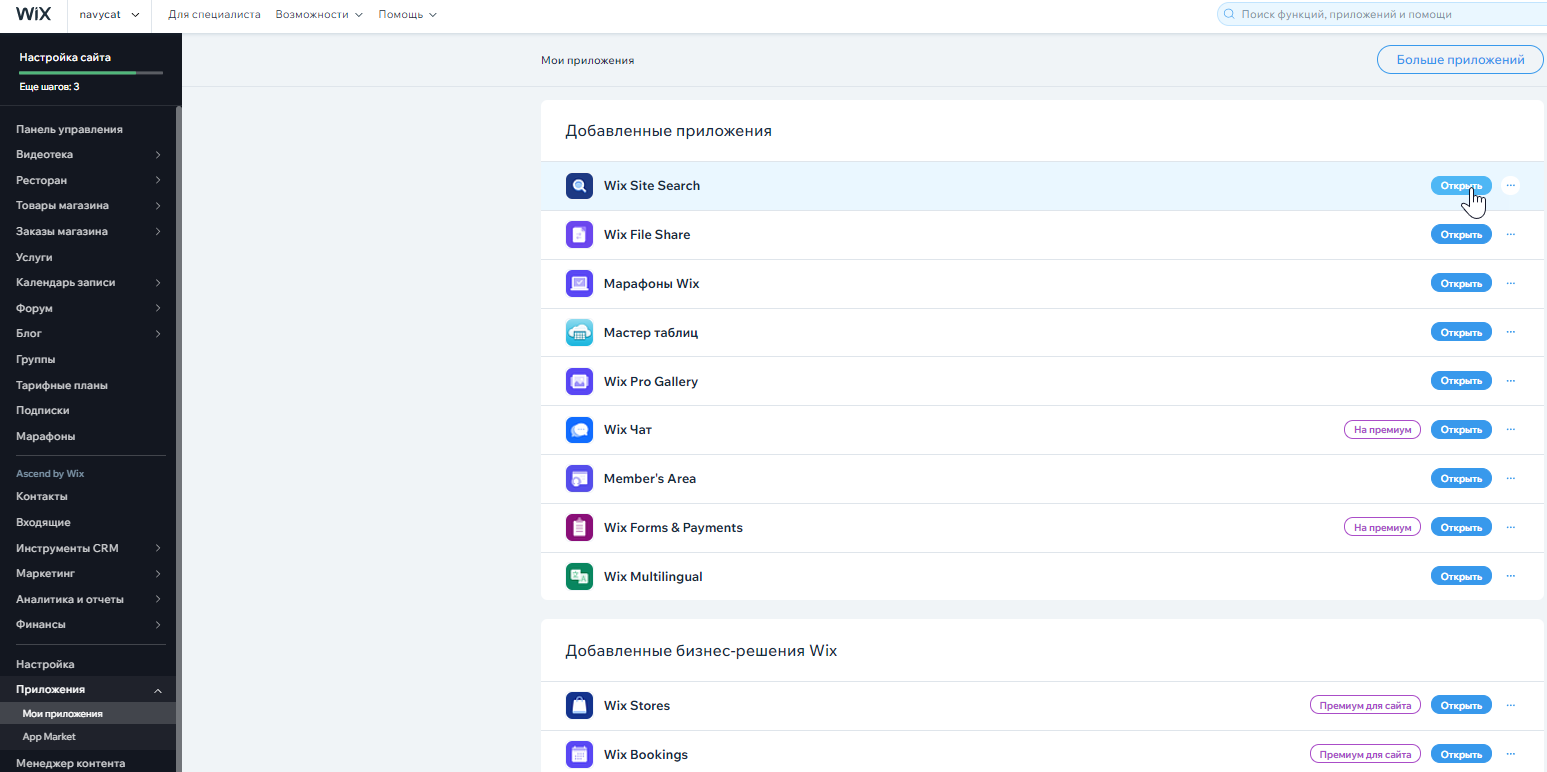1547x772 pixels.
Task: Click the search functions and apps field
Action: (1381, 15)
